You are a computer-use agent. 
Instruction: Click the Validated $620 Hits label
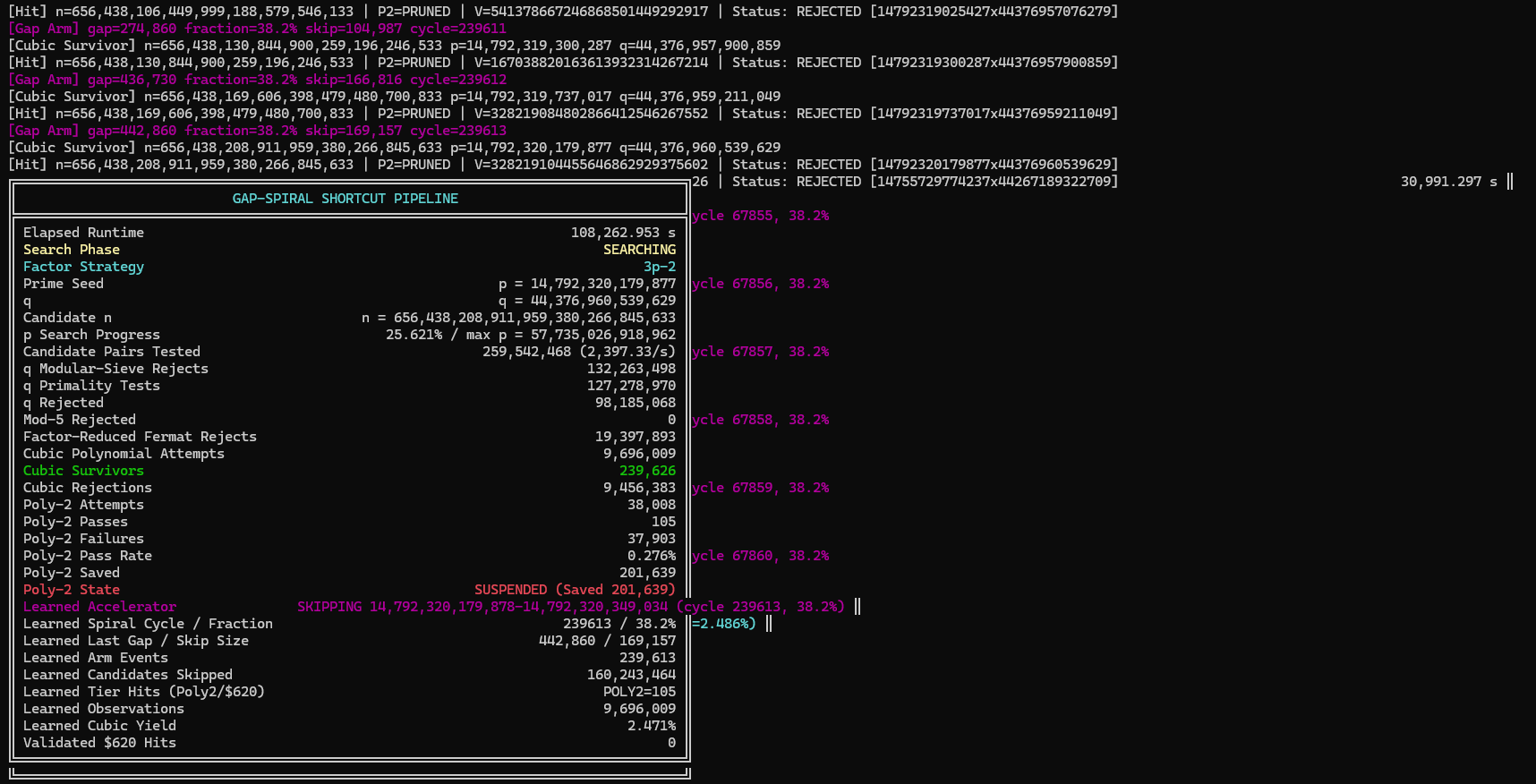point(99,743)
